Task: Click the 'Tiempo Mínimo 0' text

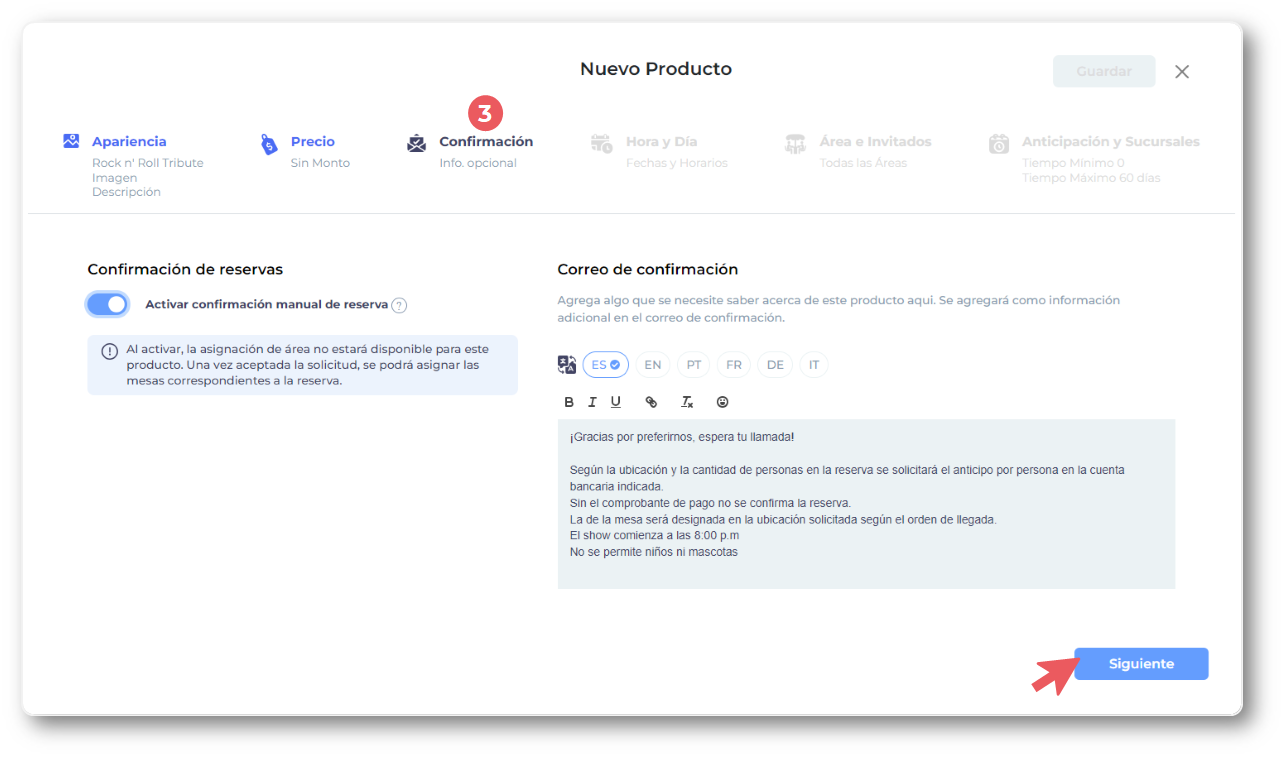Action: coord(1073,163)
